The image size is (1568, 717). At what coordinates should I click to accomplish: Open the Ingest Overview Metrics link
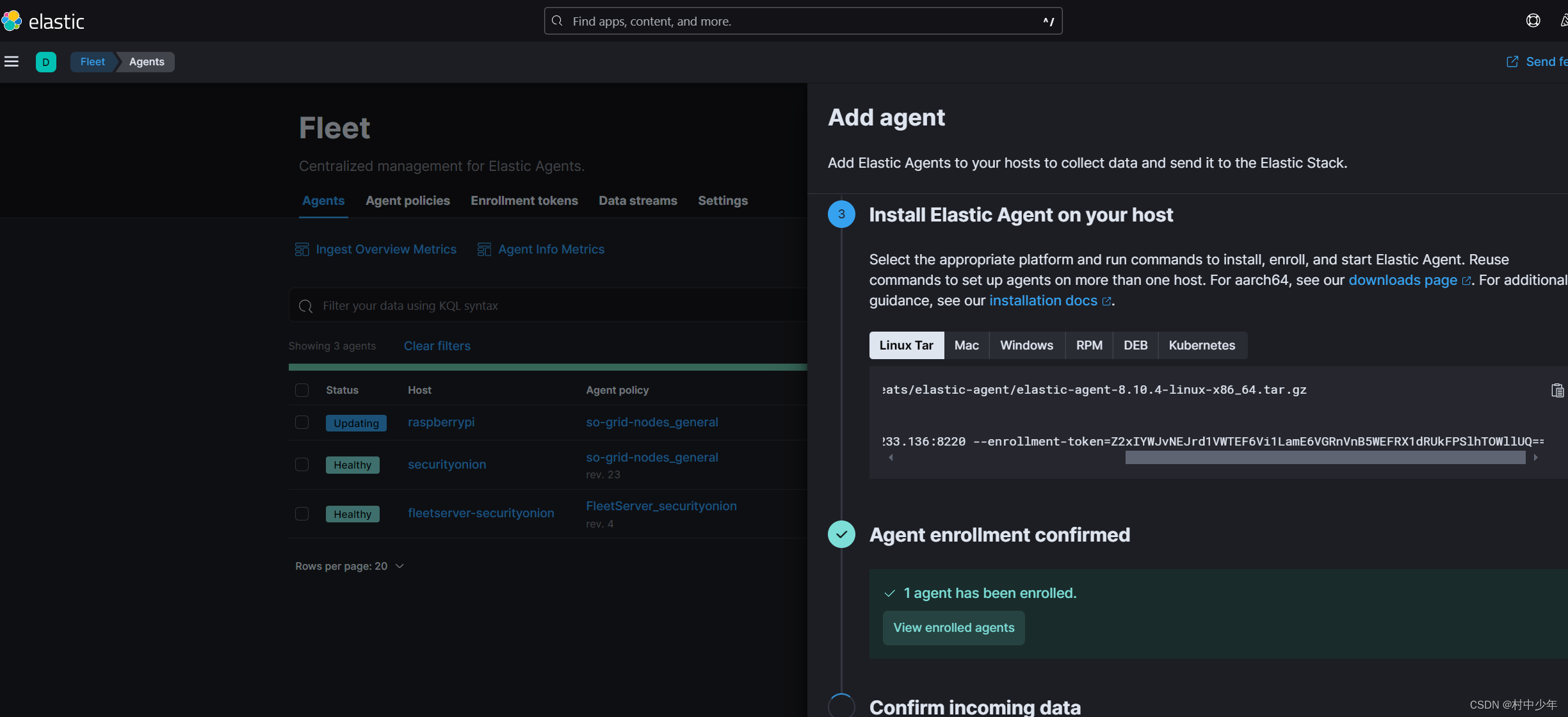tap(386, 249)
